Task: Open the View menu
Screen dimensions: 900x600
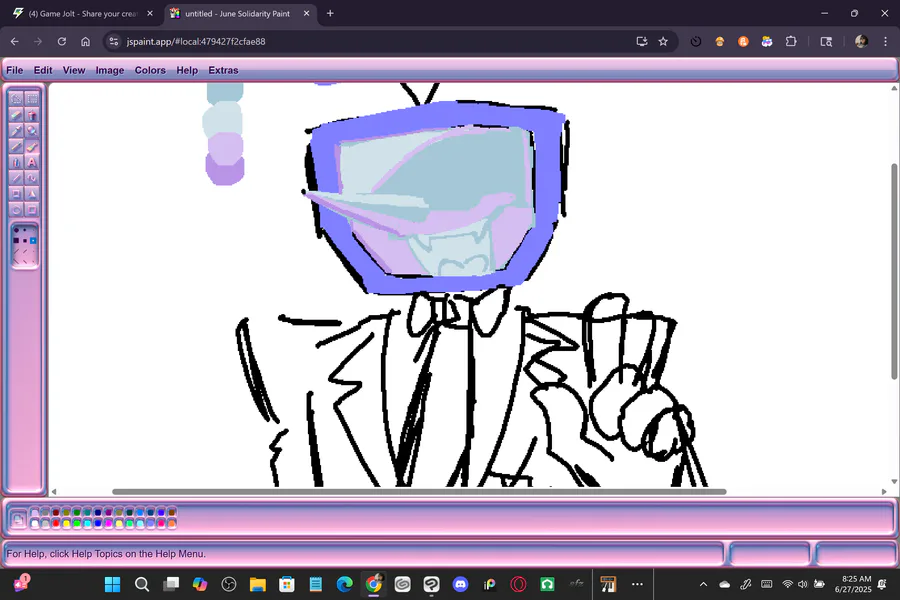Action: click(74, 70)
